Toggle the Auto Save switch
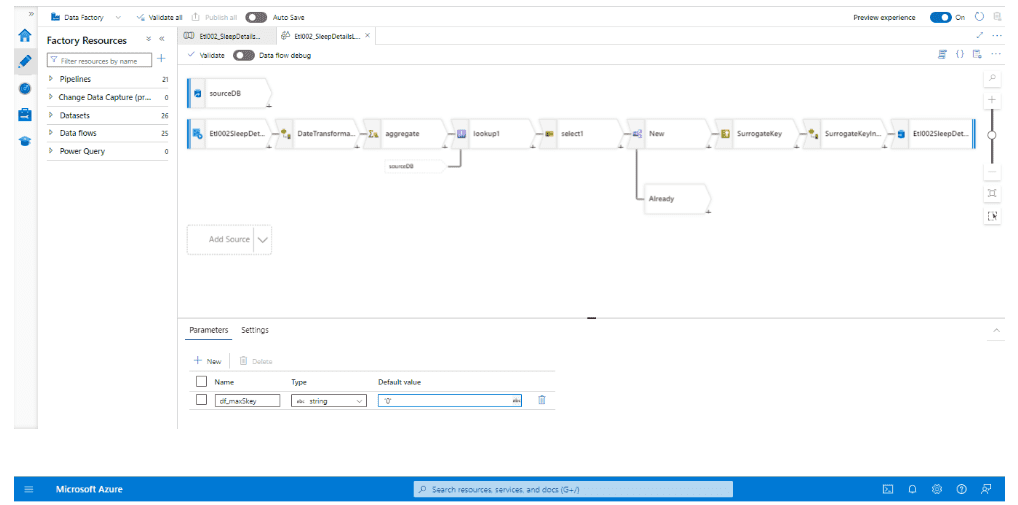The width and height of the screenshot is (1018, 505). tap(256, 18)
